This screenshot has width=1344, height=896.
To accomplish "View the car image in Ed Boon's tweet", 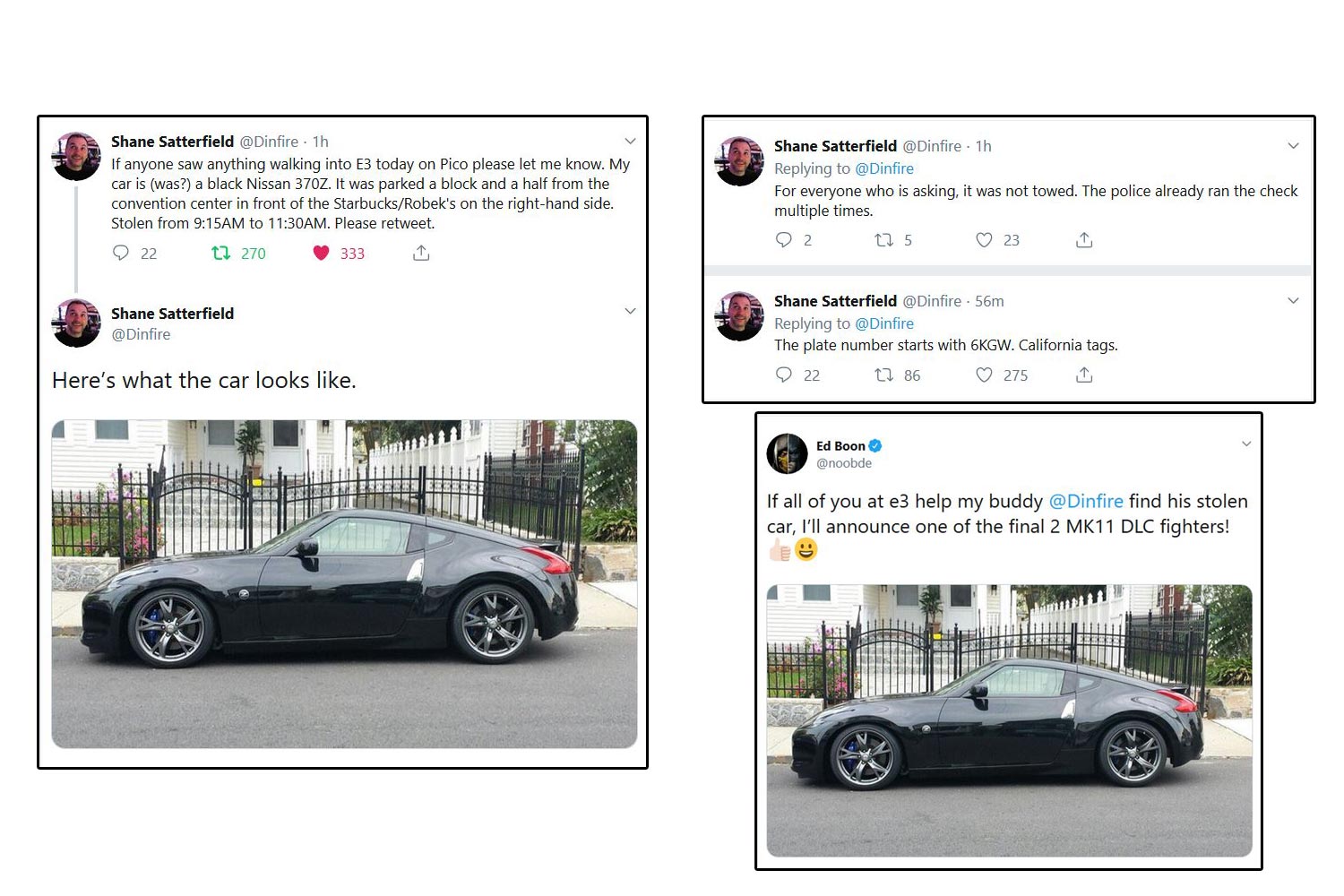I will coord(1009,720).
